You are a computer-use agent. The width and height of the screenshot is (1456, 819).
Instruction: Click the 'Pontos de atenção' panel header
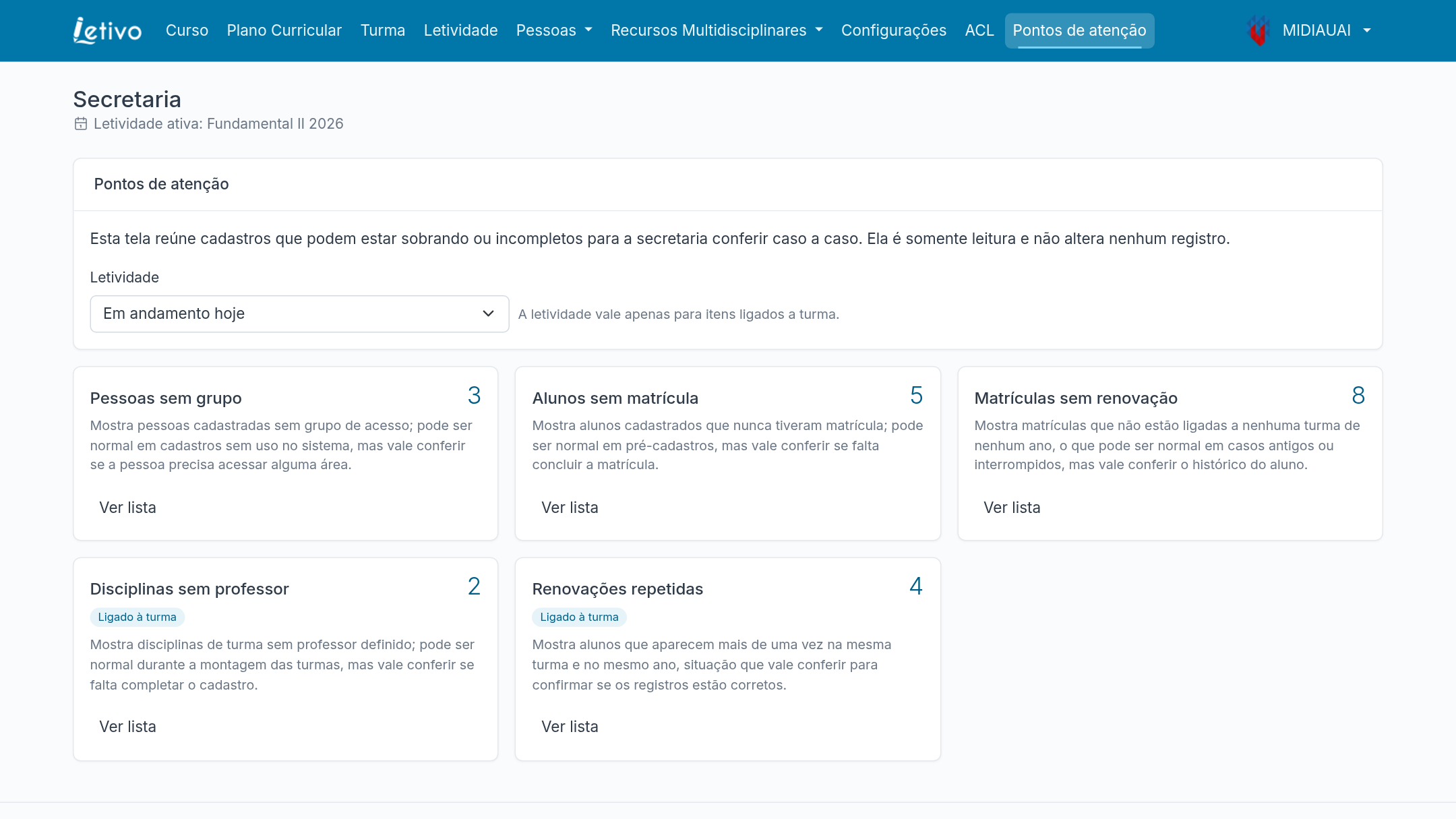(x=161, y=185)
